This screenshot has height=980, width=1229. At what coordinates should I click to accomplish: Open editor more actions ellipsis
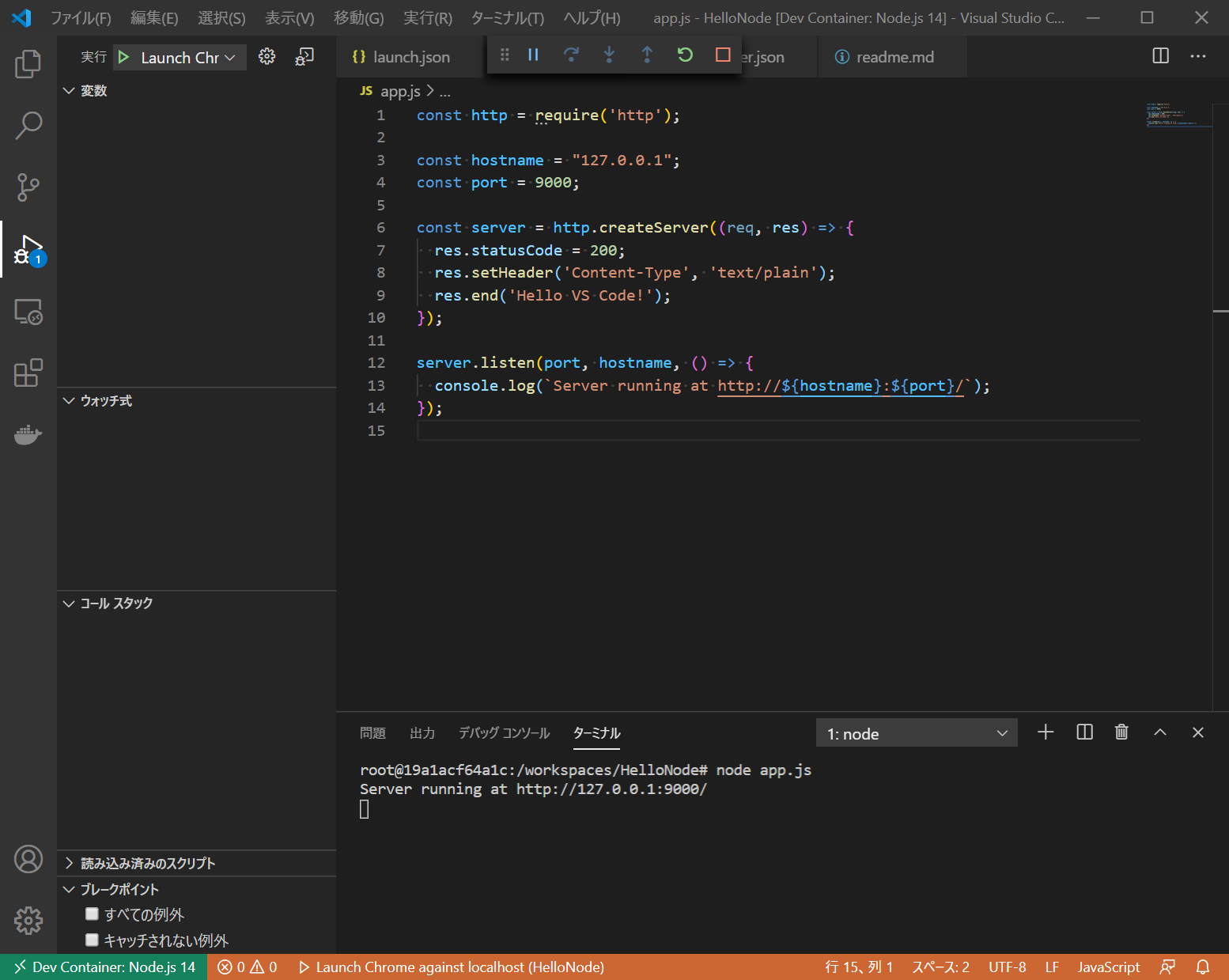point(1198,56)
